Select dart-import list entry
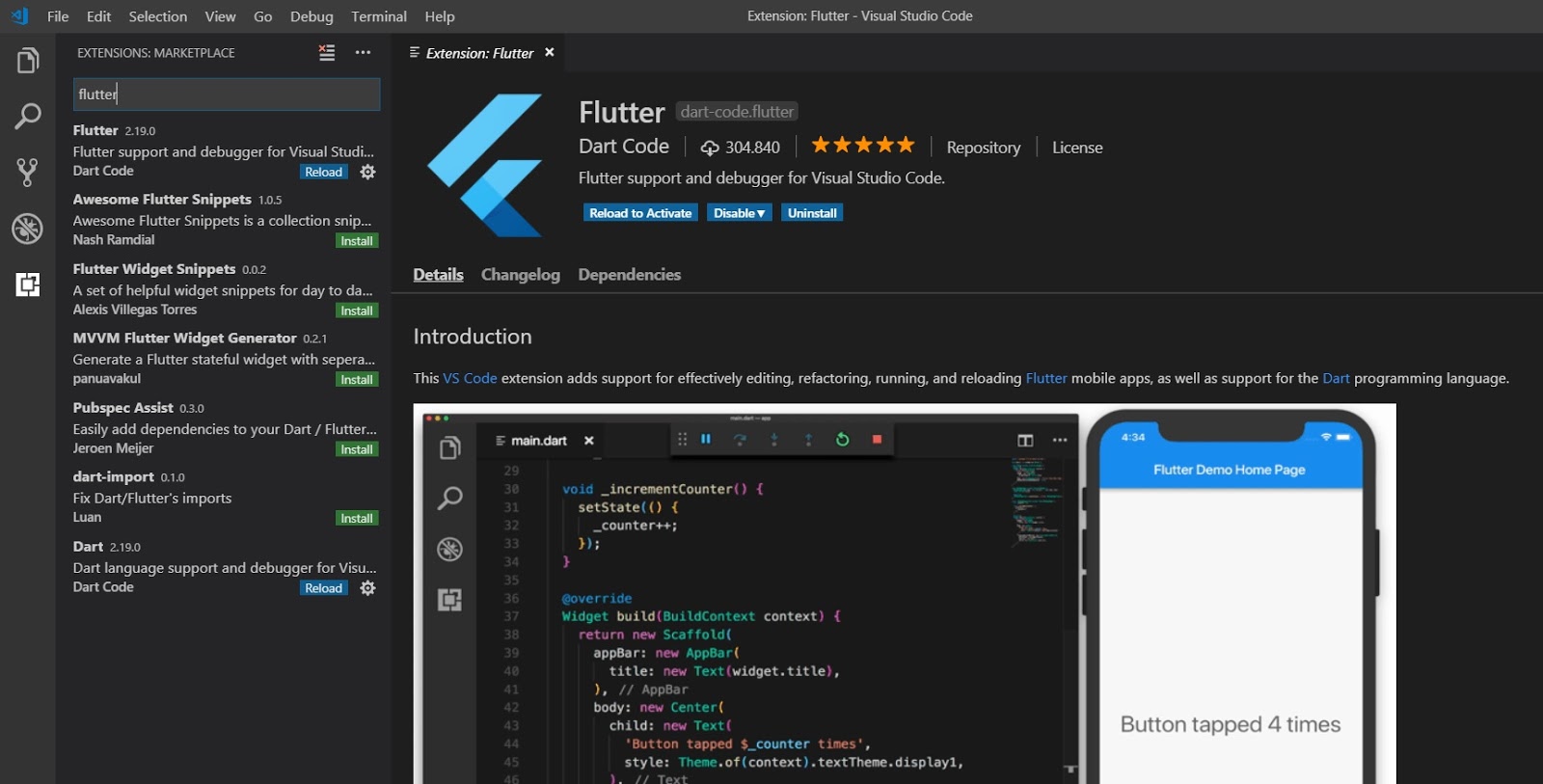This screenshot has height=784, width=1543. (224, 498)
